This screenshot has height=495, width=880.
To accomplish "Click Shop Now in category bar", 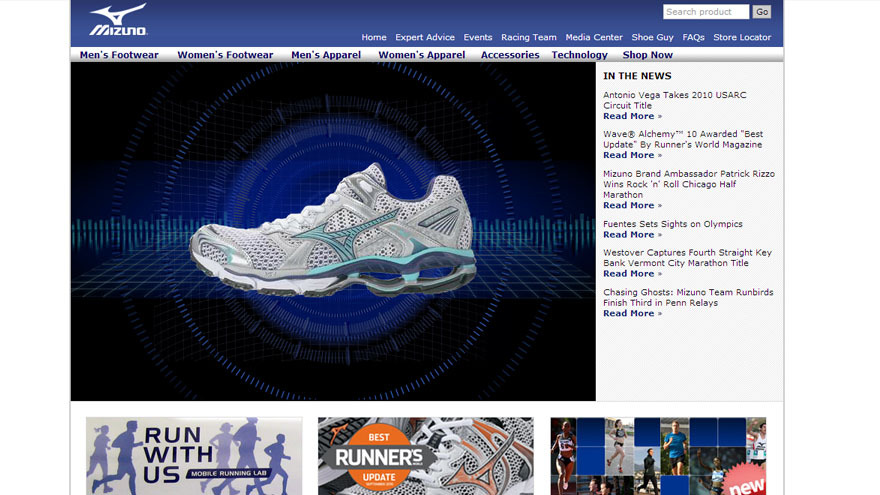I will pos(647,55).
